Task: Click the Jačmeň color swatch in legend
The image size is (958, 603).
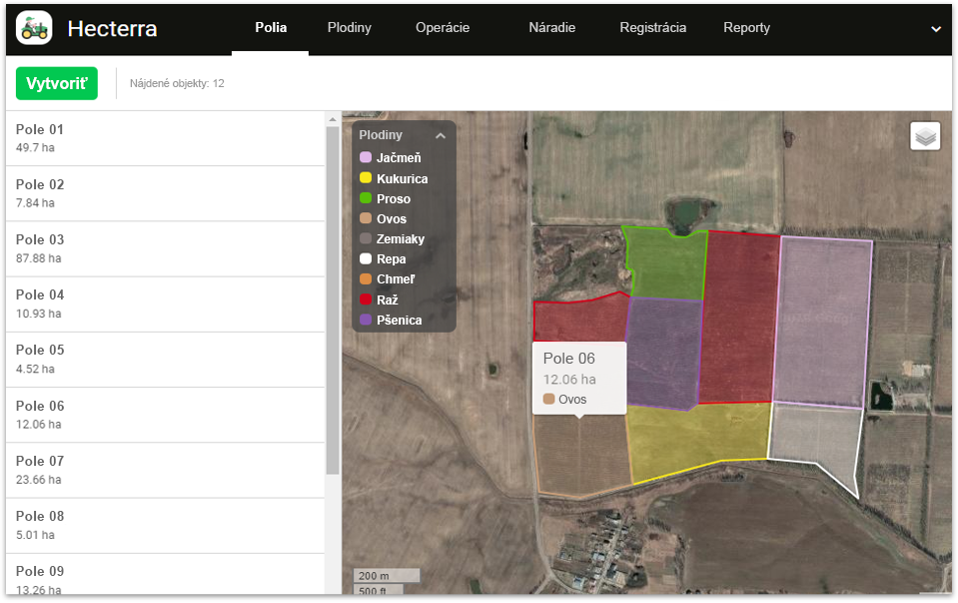Action: pos(366,158)
